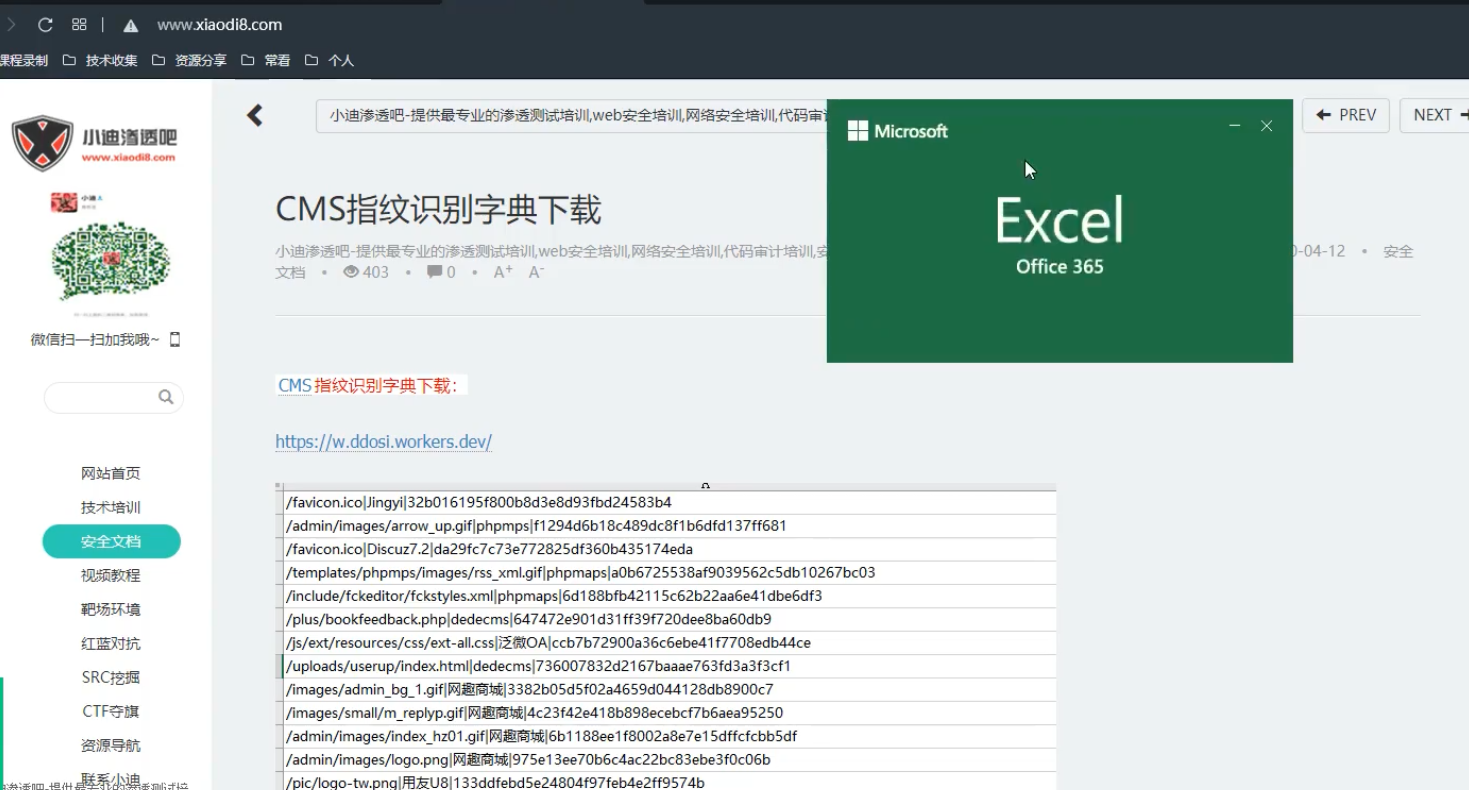Click the browser reload button

tap(45, 25)
